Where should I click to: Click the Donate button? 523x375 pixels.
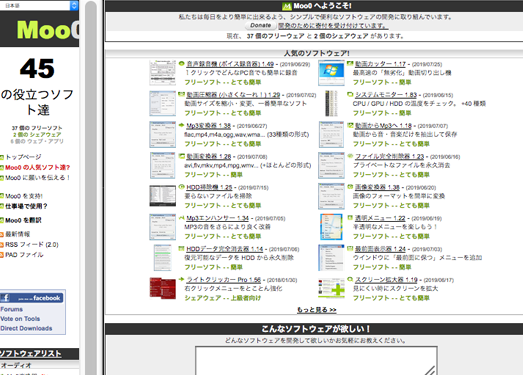coord(260,25)
